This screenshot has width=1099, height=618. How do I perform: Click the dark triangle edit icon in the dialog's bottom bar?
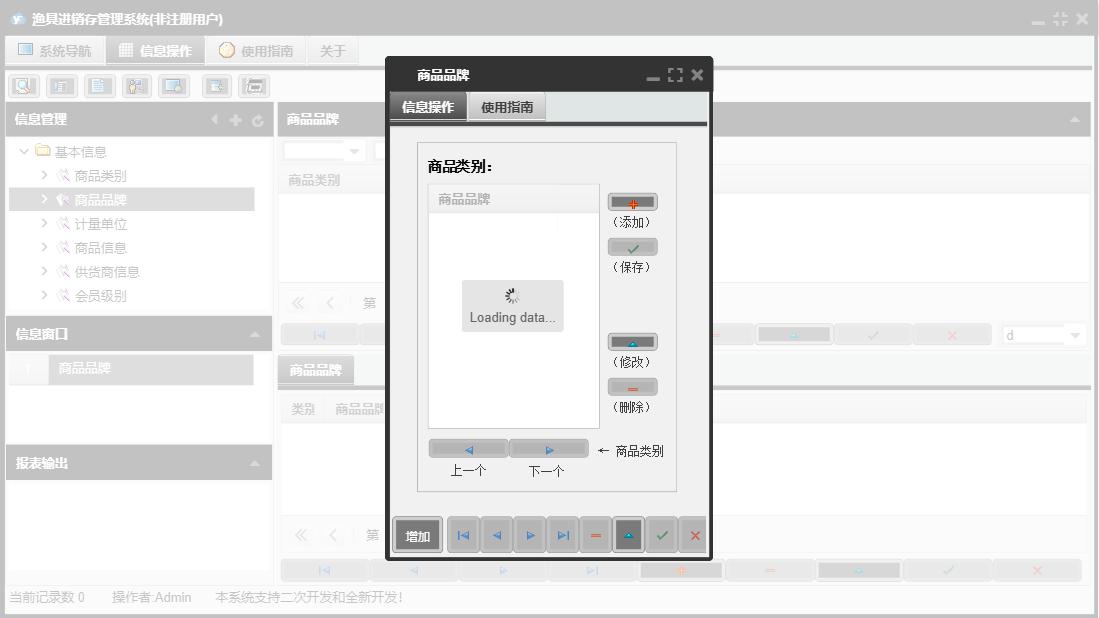click(x=629, y=535)
